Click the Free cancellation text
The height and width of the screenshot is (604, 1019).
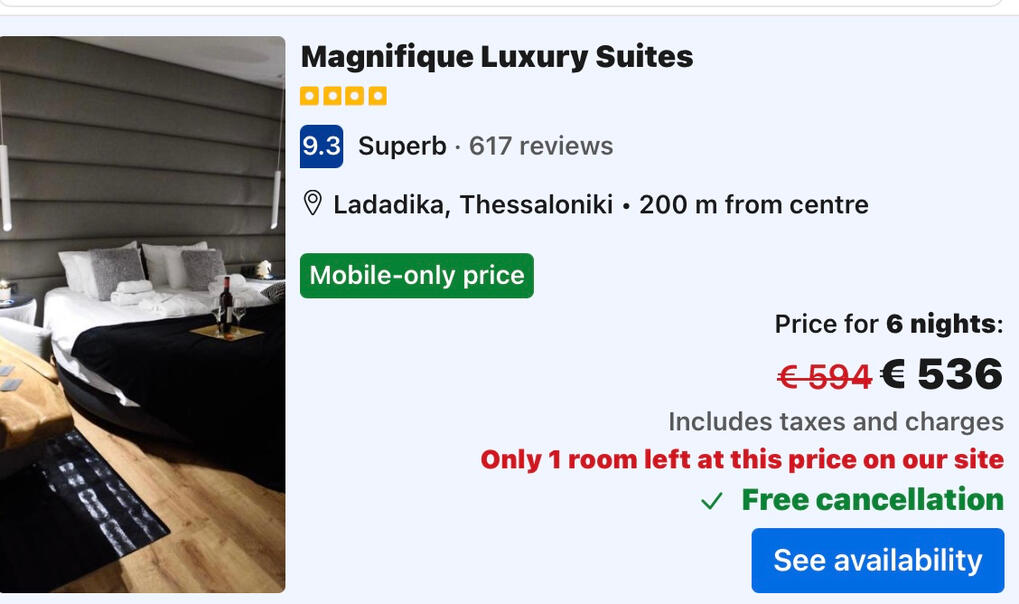pyautogui.click(x=872, y=500)
